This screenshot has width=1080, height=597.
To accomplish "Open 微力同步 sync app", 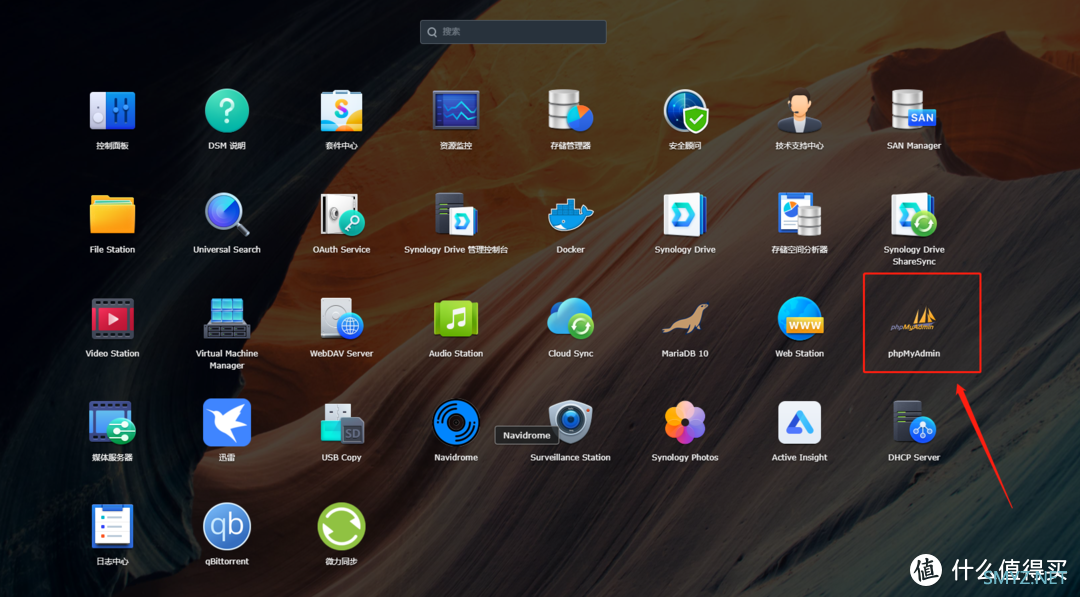I will click(341, 527).
